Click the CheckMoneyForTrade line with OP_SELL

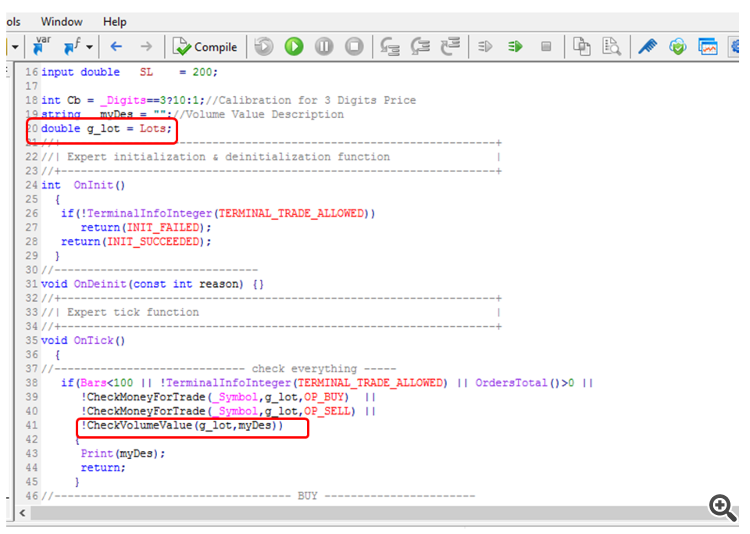[228, 411]
